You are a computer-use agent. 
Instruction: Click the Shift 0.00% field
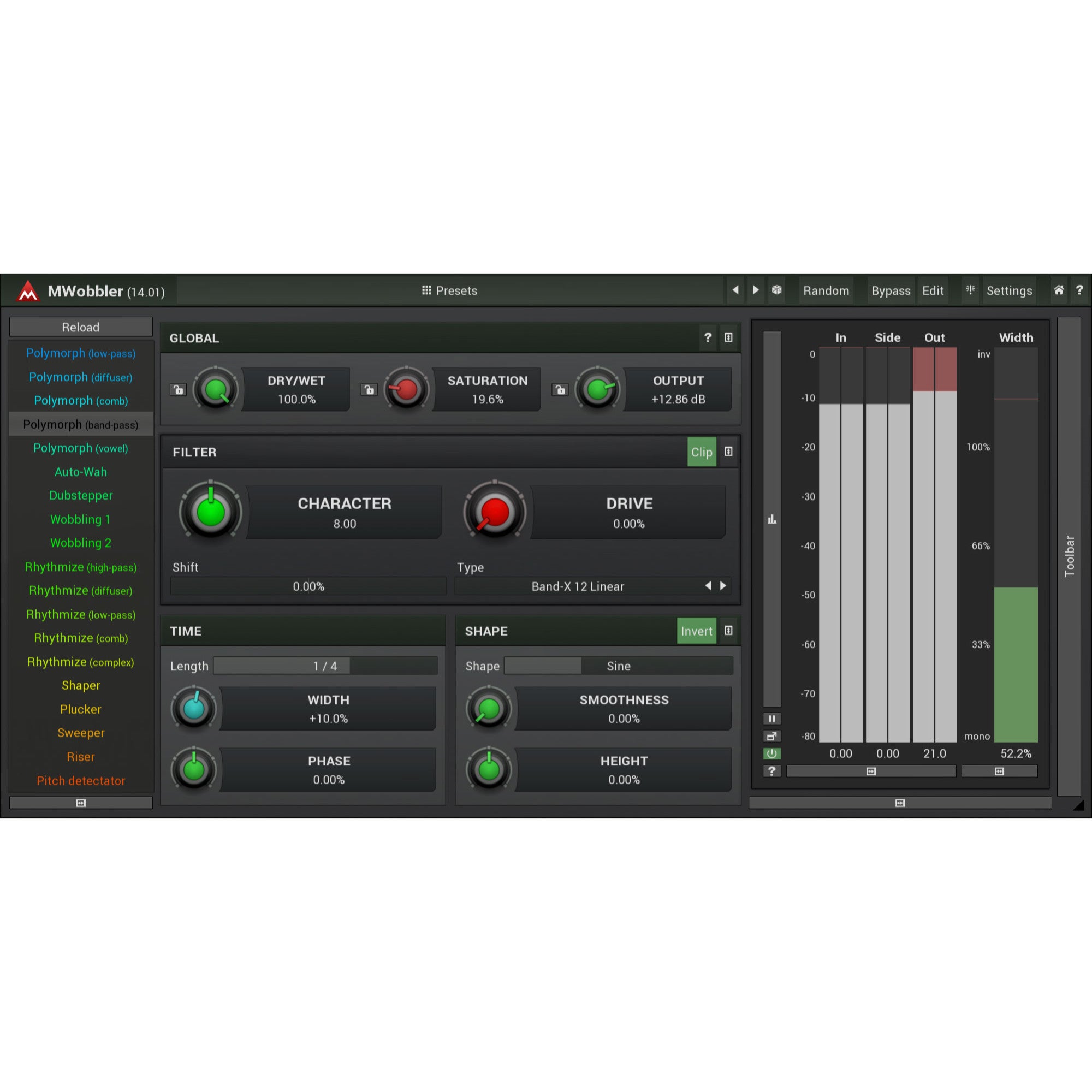[308, 586]
